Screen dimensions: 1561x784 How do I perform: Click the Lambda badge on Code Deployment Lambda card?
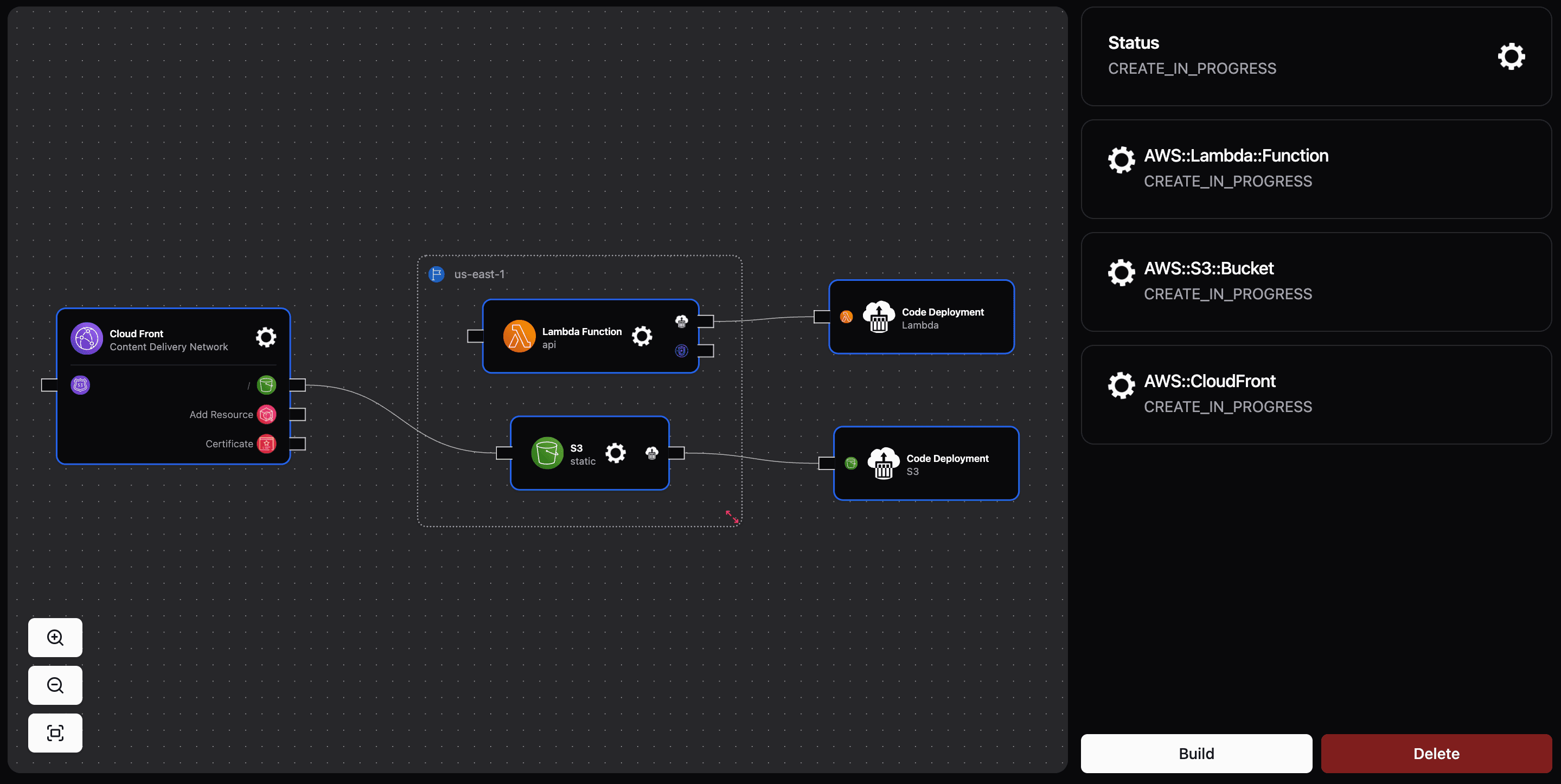tap(846, 316)
